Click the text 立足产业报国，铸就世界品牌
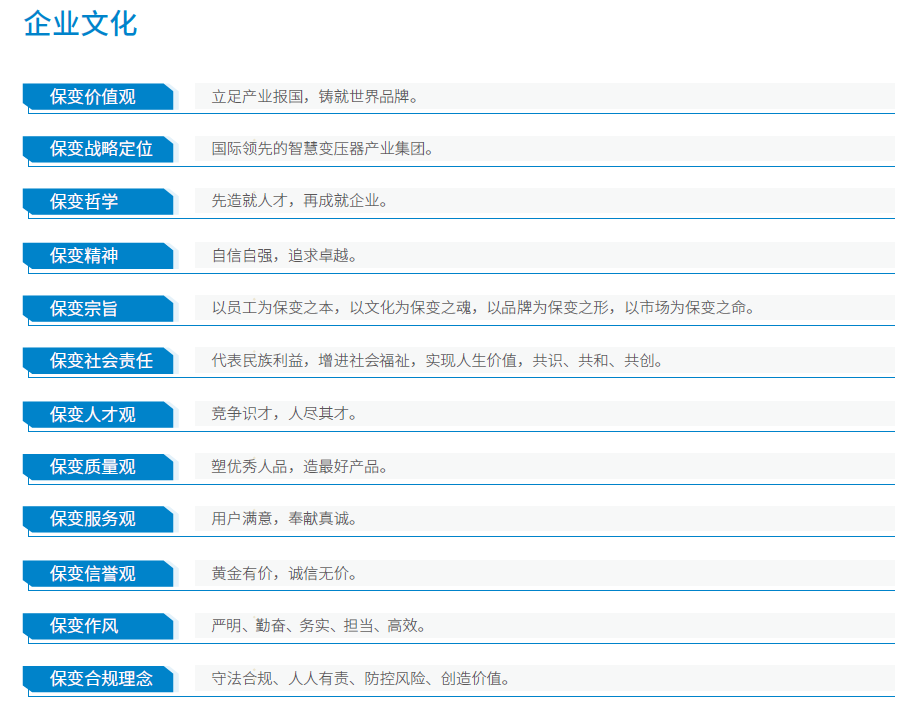918x709 pixels. pyautogui.click(x=314, y=97)
